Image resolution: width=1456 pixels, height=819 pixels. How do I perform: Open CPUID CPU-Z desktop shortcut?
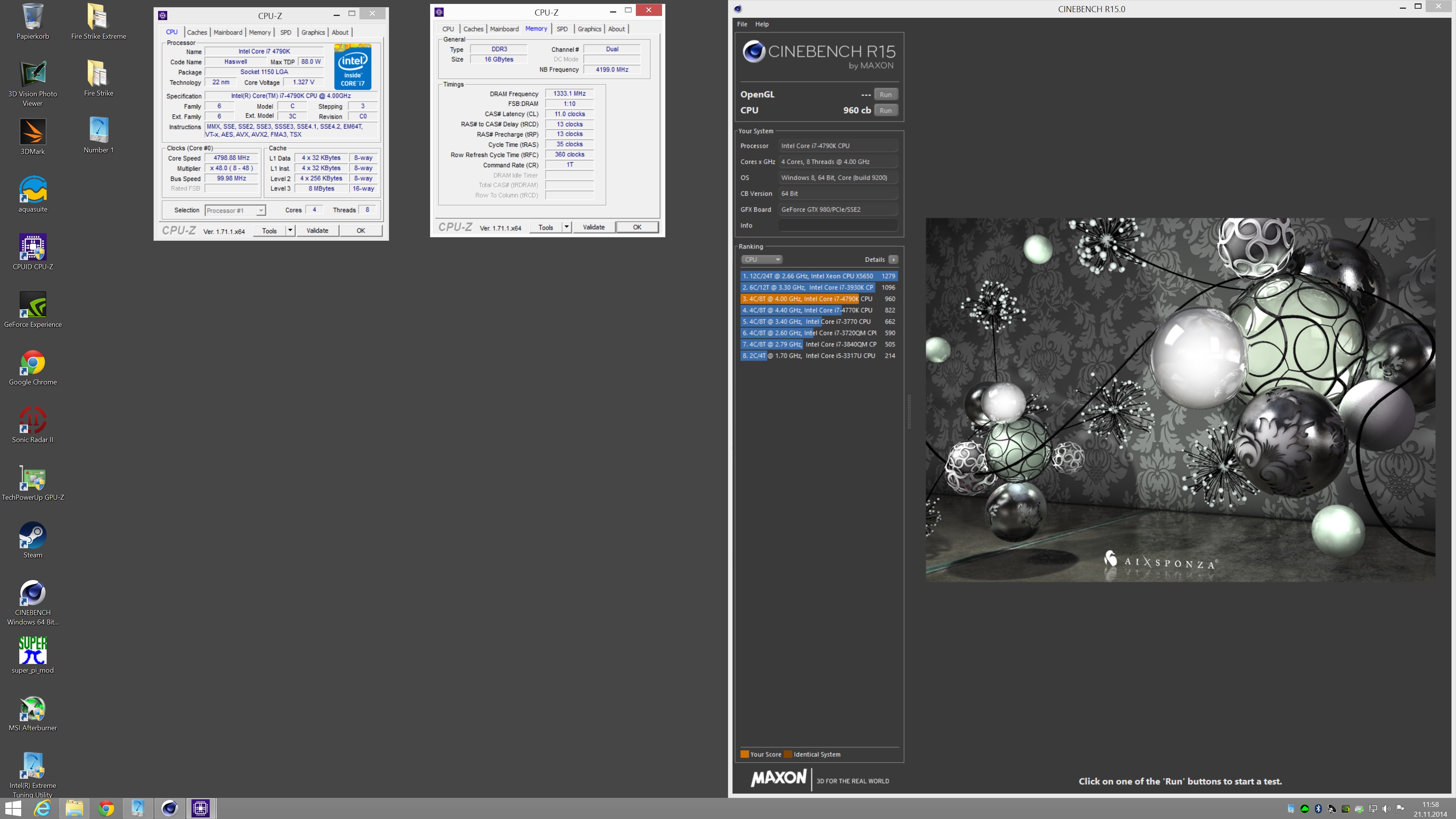[x=33, y=251]
